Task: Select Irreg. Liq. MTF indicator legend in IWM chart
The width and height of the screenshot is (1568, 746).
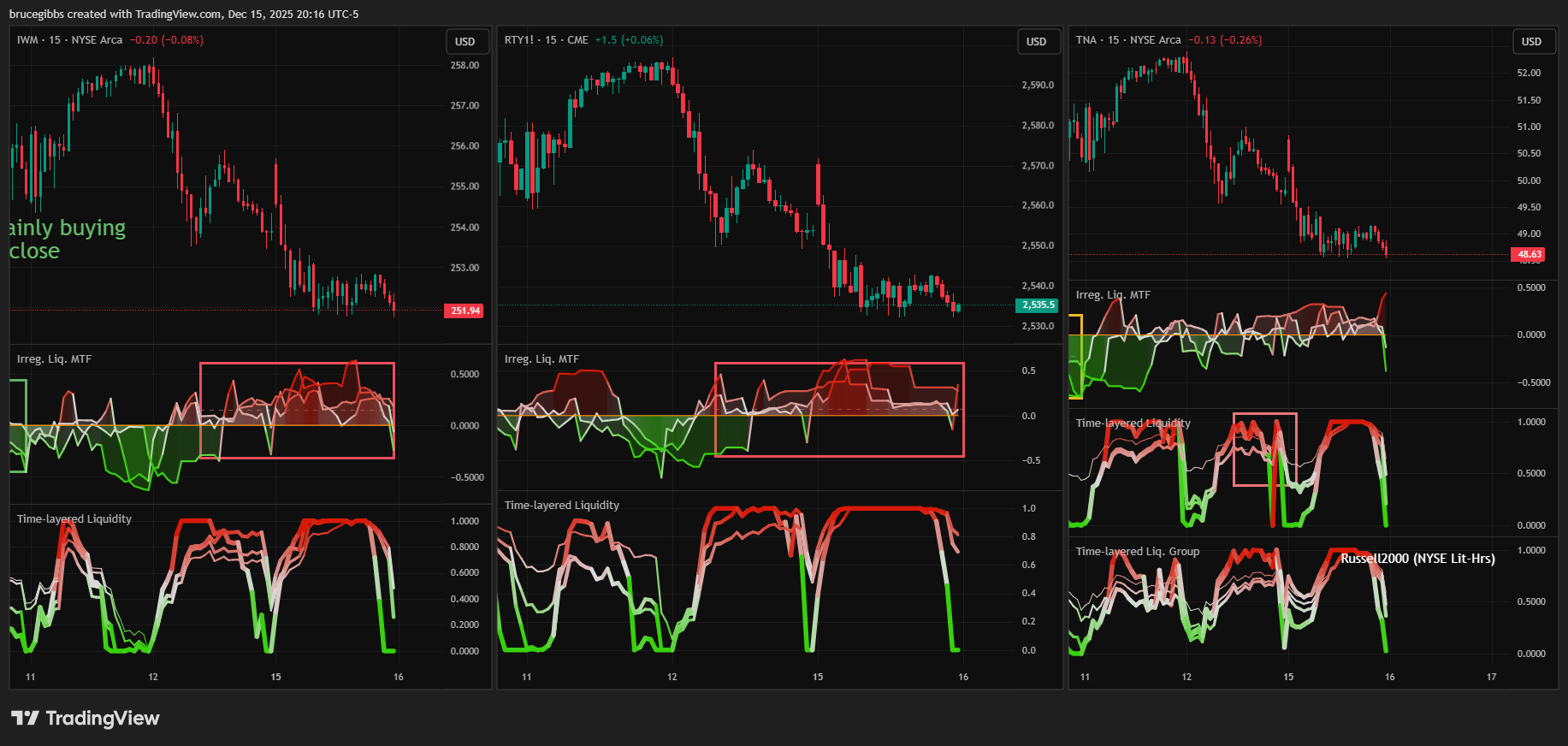Action: point(54,359)
